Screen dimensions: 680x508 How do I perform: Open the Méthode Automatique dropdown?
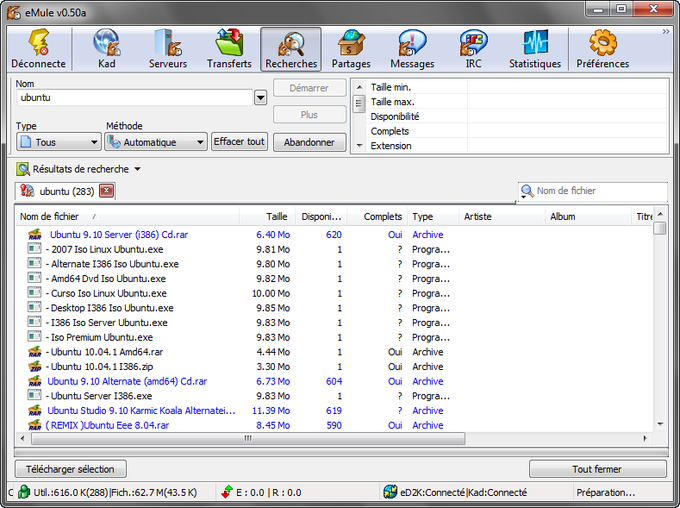click(x=156, y=142)
